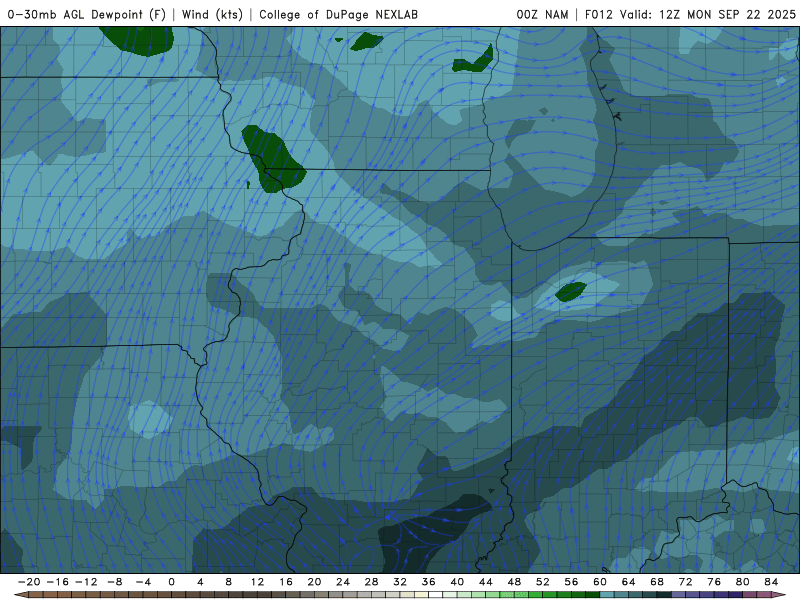Click the legend value '68'
The width and height of the screenshot is (800, 600).
click(657, 582)
